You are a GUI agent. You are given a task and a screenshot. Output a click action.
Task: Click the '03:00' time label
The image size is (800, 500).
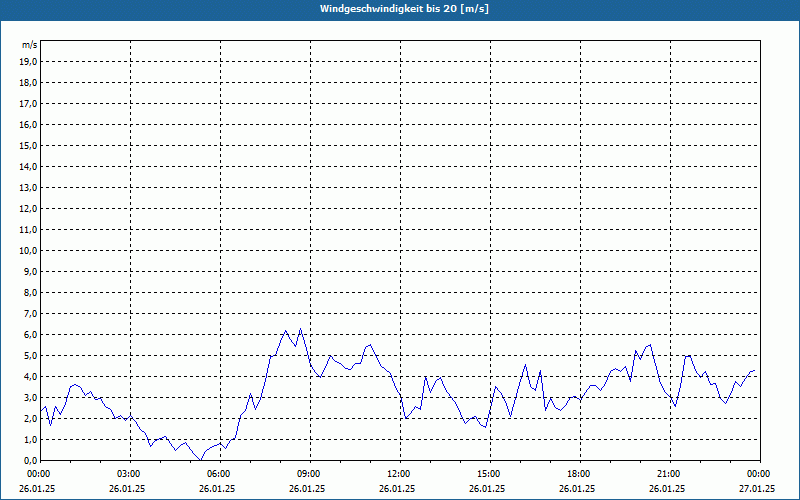point(131,474)
